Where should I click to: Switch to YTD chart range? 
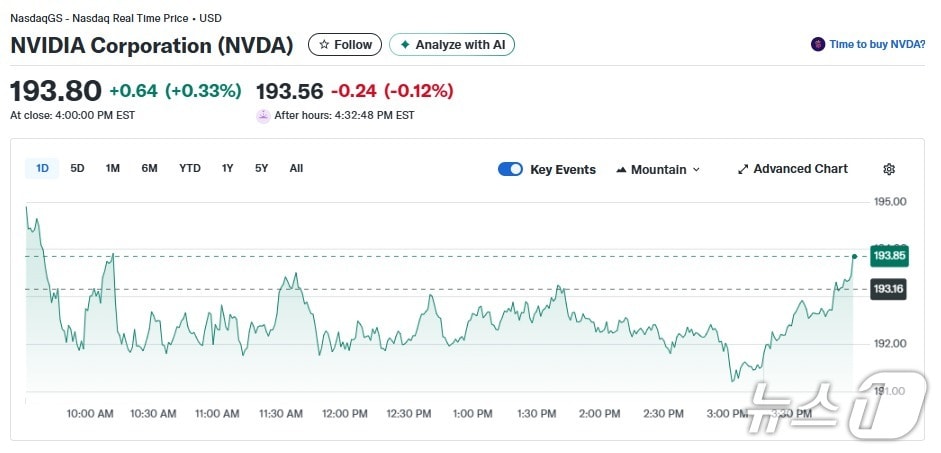tap(190, 168)
